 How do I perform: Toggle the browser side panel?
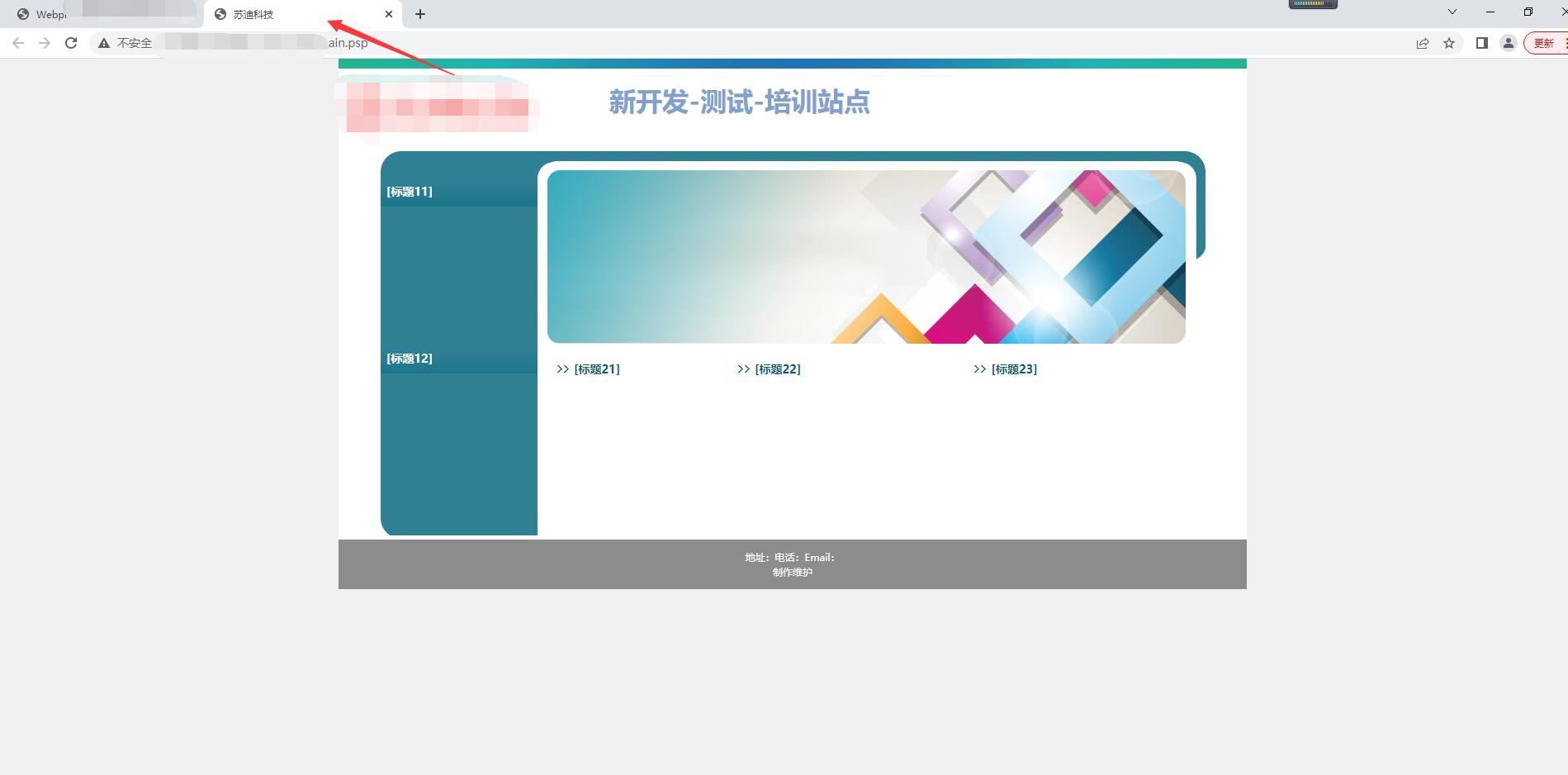[1482, 43]
